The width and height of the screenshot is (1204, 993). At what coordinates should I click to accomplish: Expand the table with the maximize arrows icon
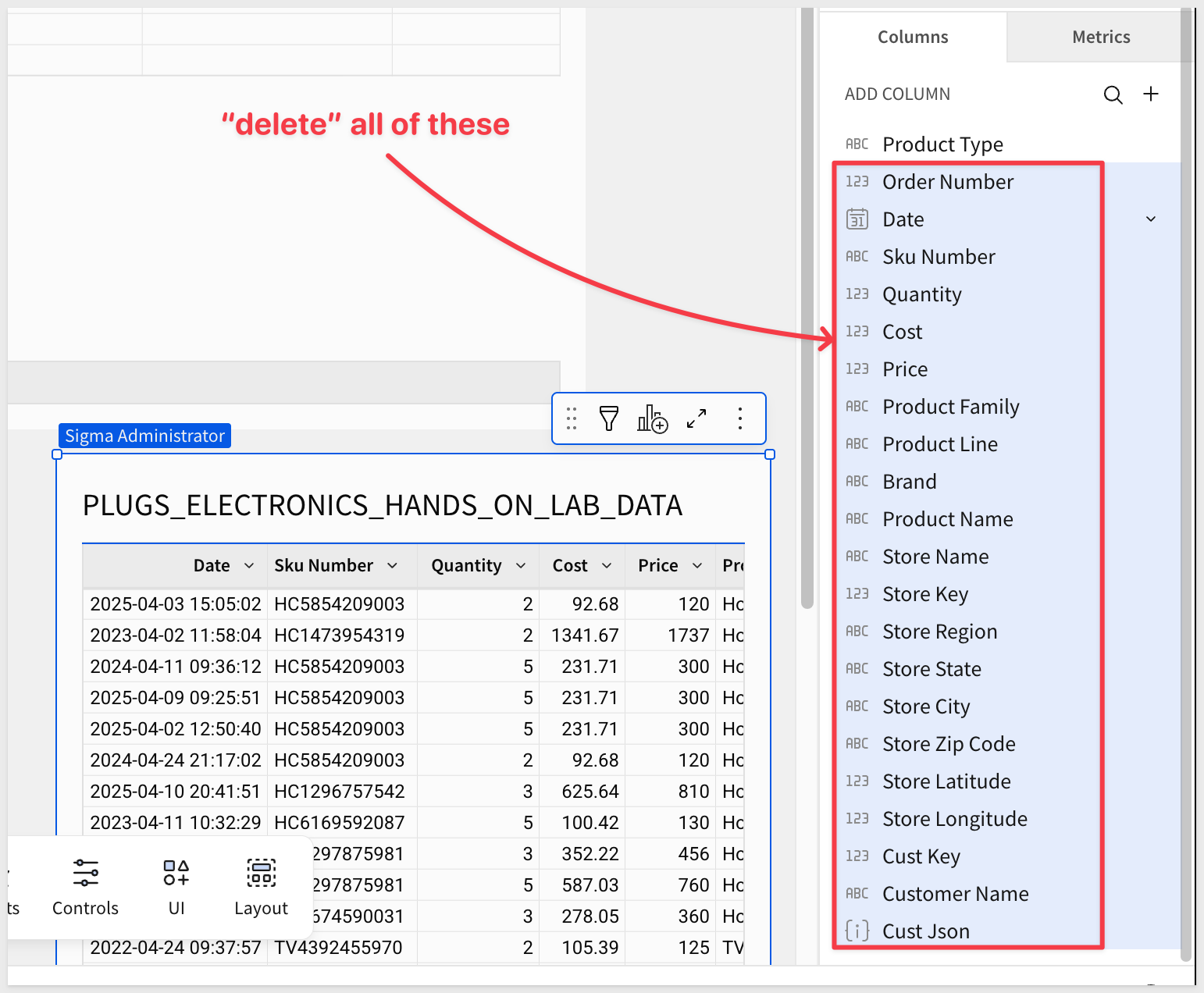(696, 418)
